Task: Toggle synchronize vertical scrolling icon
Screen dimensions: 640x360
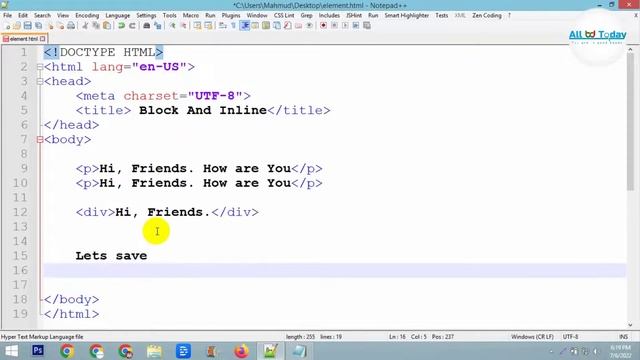Action: click(198, 26)
